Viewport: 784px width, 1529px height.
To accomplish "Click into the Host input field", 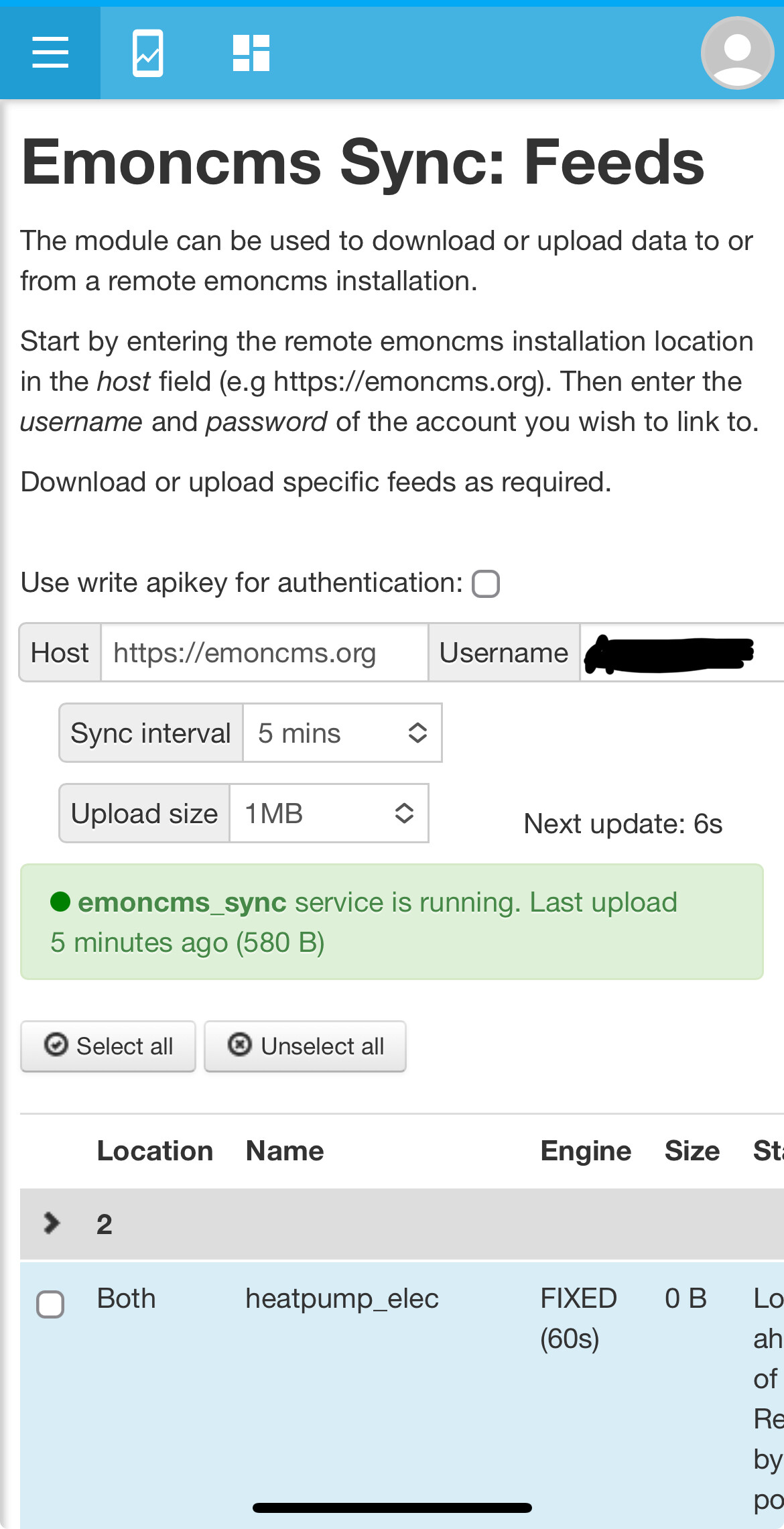I will coord(264,652).
